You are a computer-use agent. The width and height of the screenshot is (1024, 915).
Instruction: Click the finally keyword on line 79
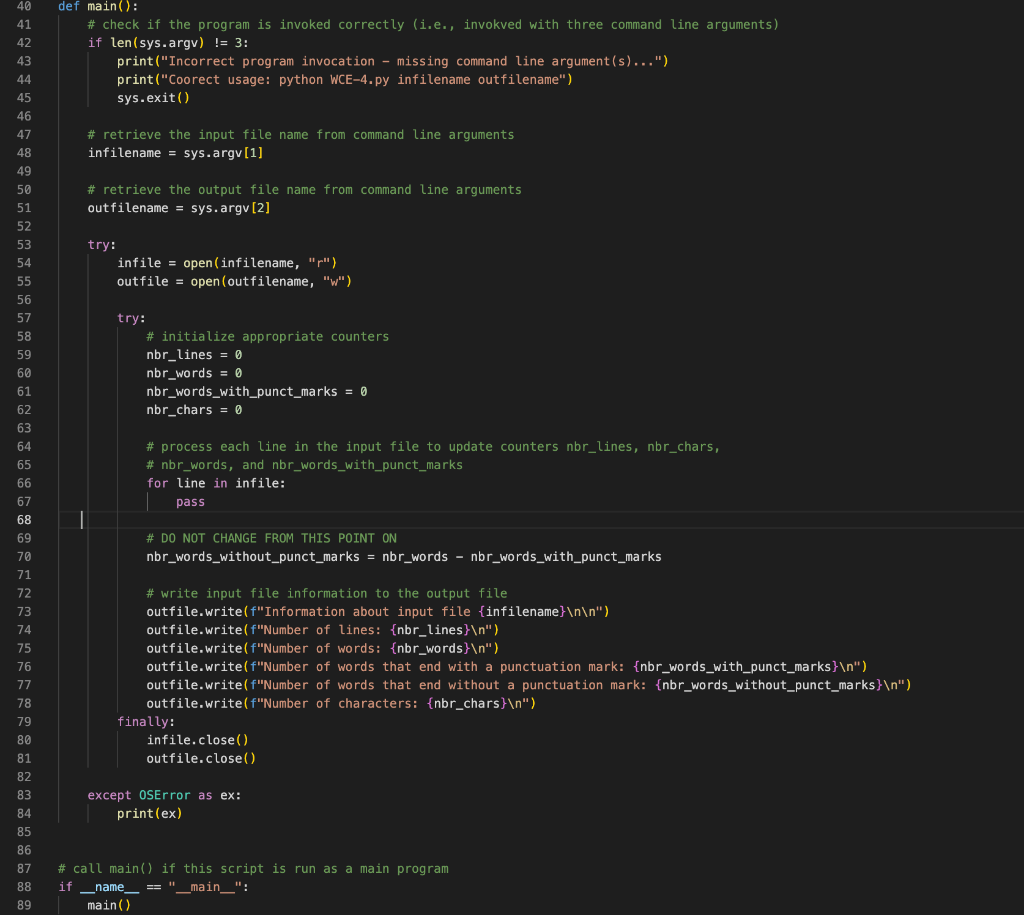click(137, 721)
